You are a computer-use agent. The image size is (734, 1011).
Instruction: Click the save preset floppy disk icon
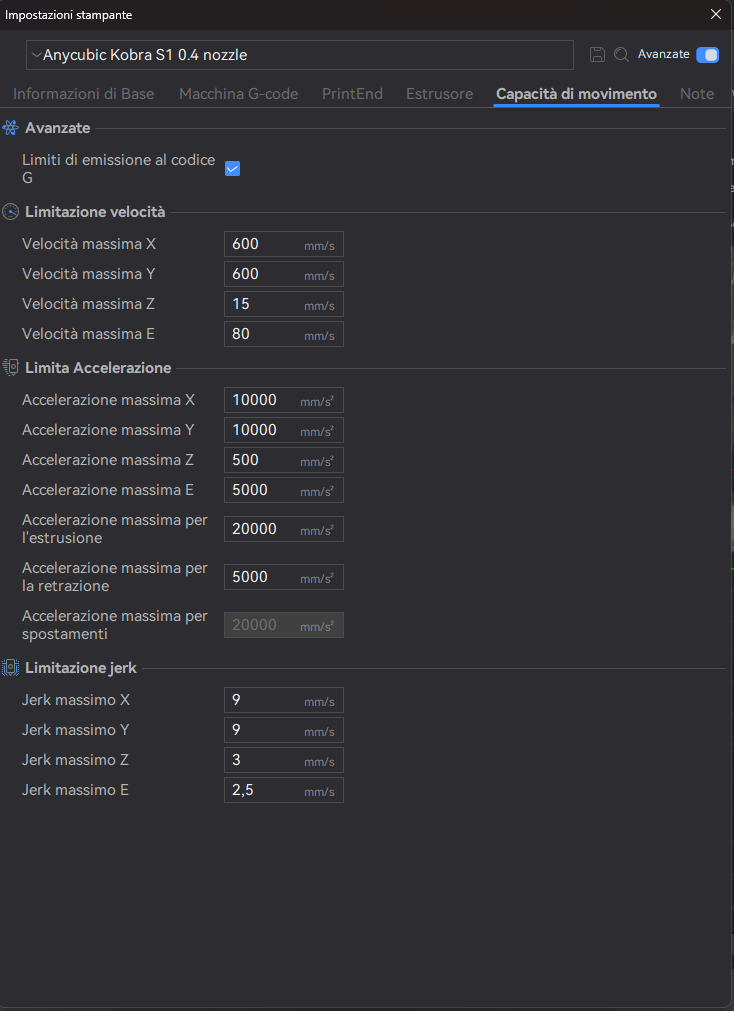(x=598, y=55)
